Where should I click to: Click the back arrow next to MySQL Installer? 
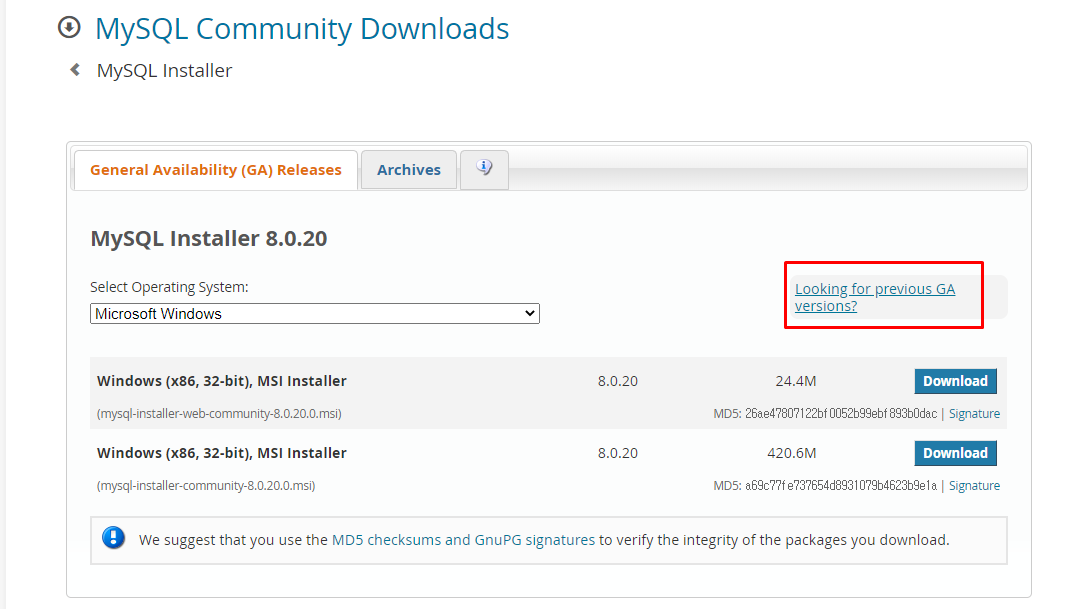coord(75,69)
